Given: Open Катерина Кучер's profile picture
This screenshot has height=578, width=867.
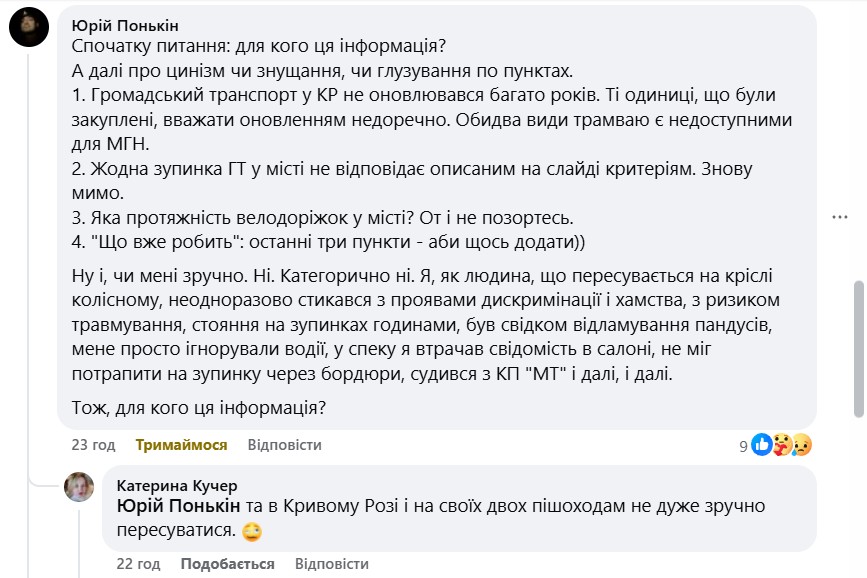Looking at the screenshot, I should [x=79, y=487].
